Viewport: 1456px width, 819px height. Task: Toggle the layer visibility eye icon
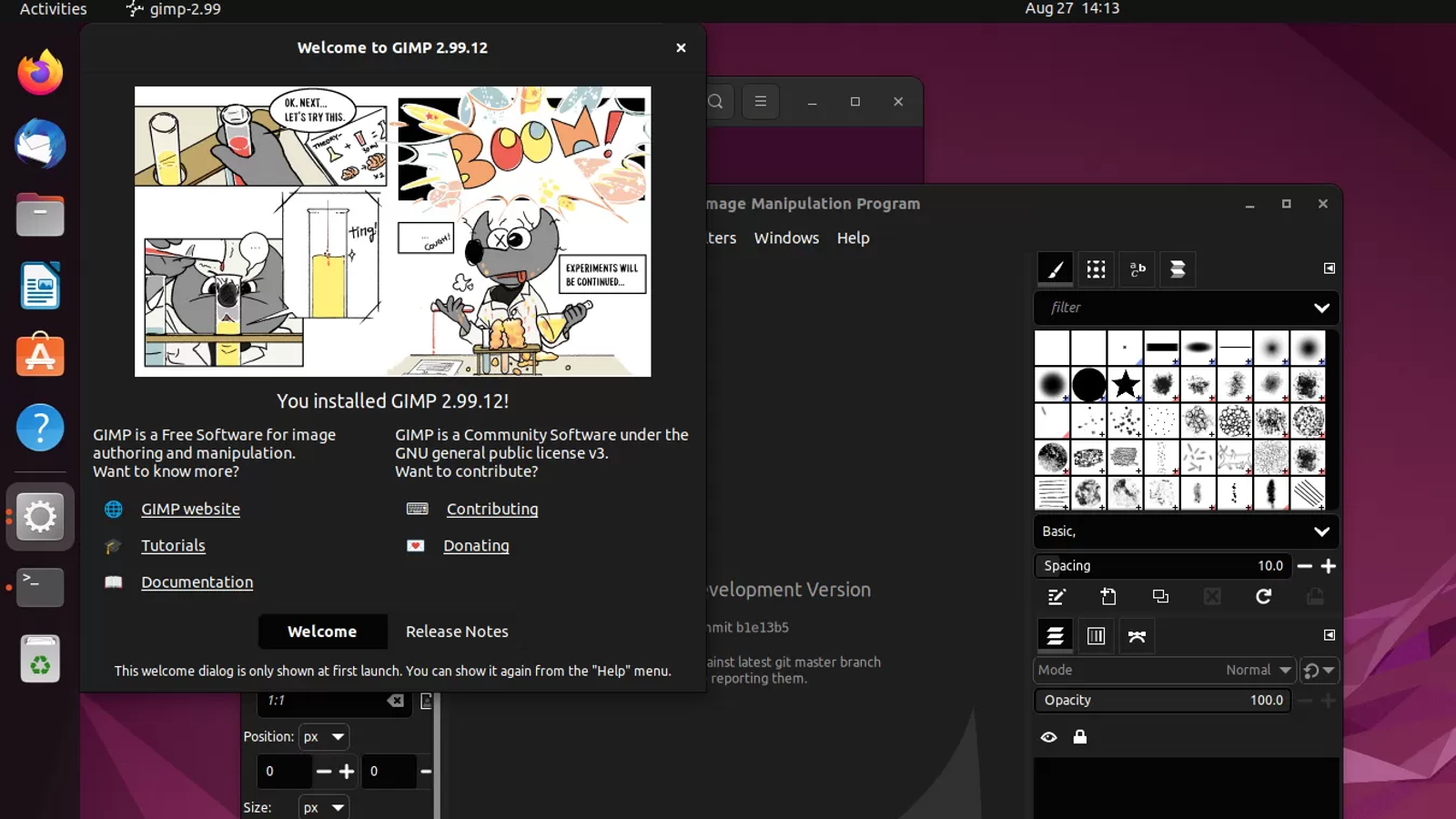[1049, 737]
